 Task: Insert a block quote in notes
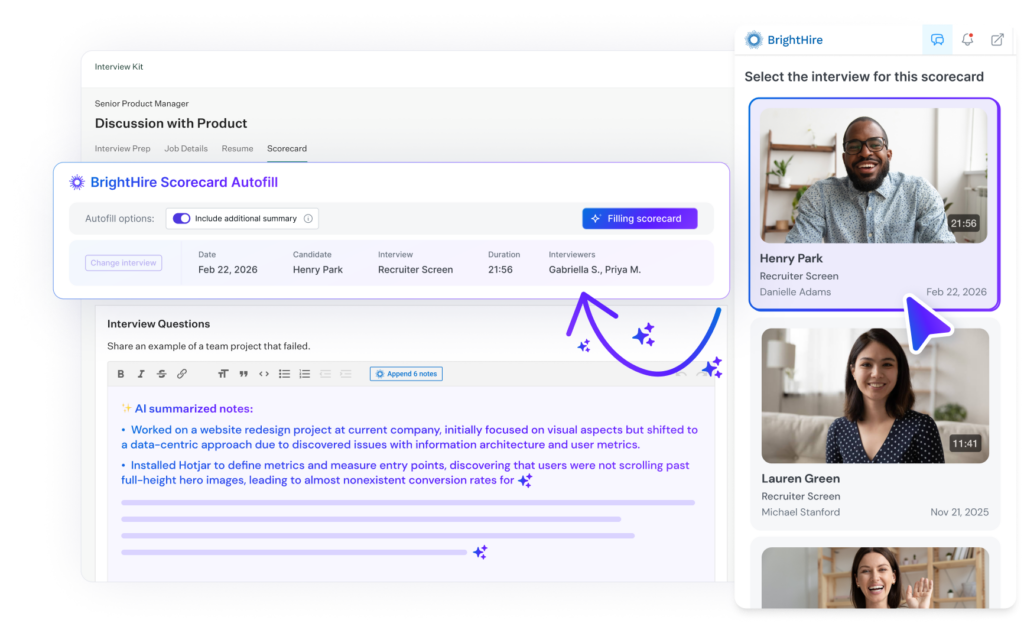click(244, 374)
